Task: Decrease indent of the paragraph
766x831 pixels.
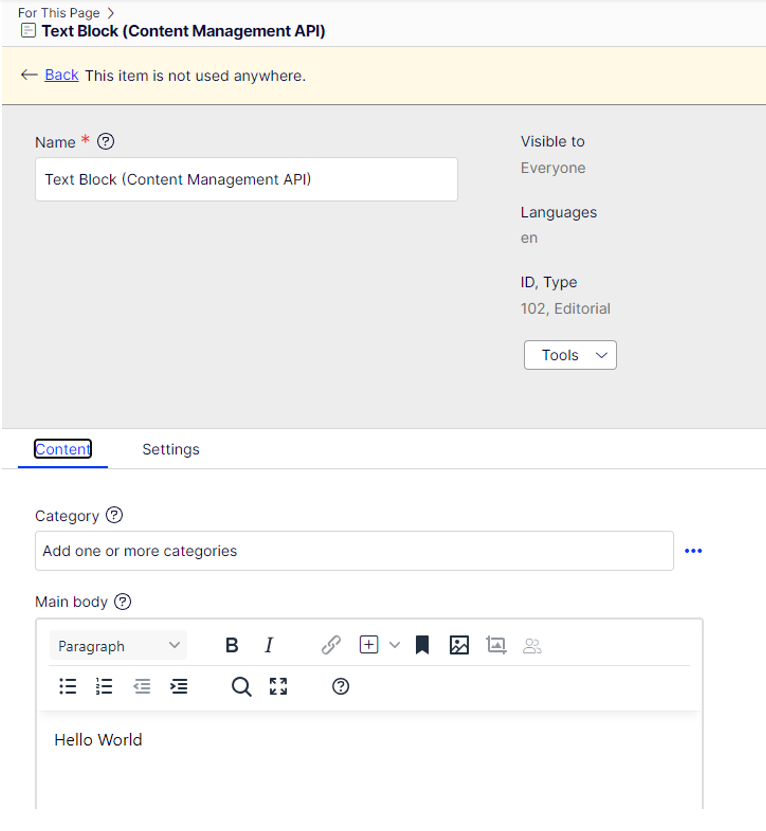Action: [x=142, y=686]
